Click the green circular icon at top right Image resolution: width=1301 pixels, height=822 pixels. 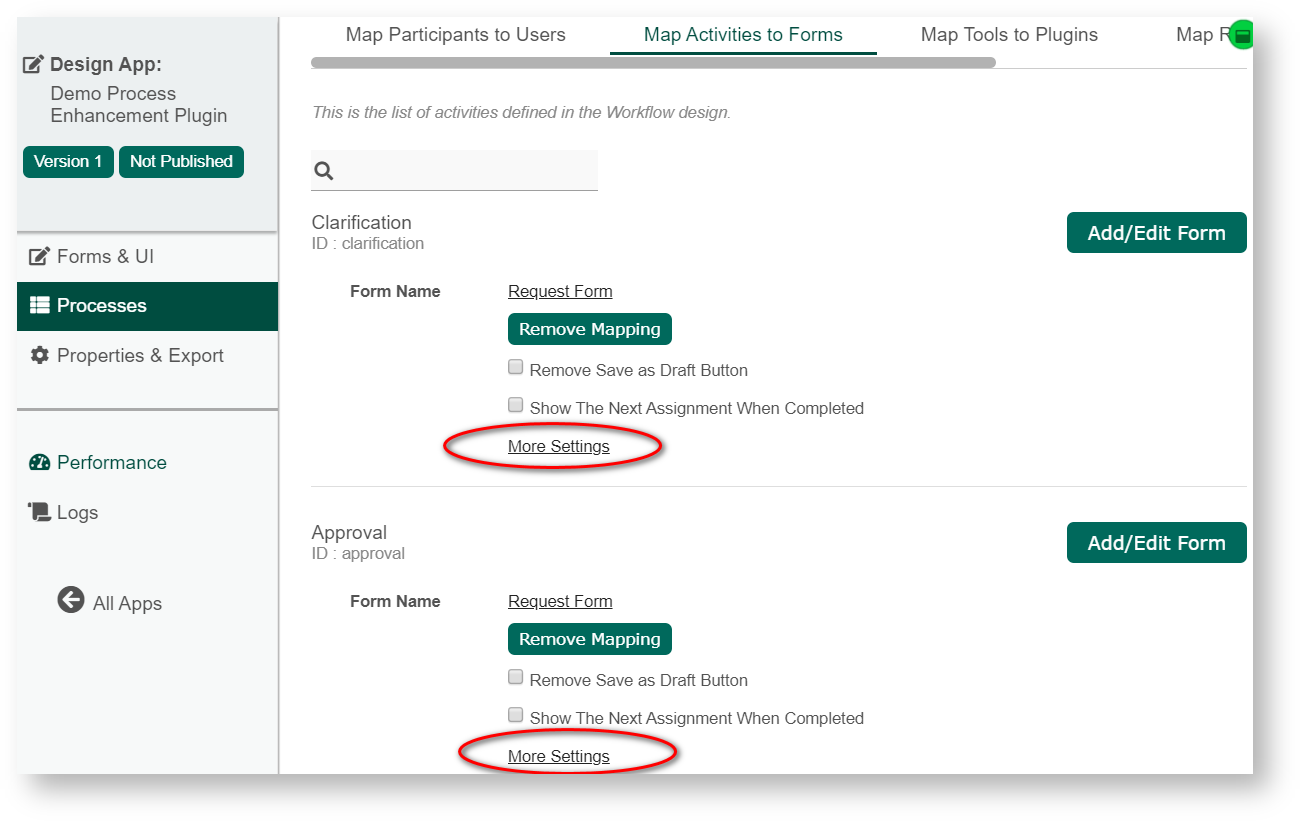click(1241, 35)
